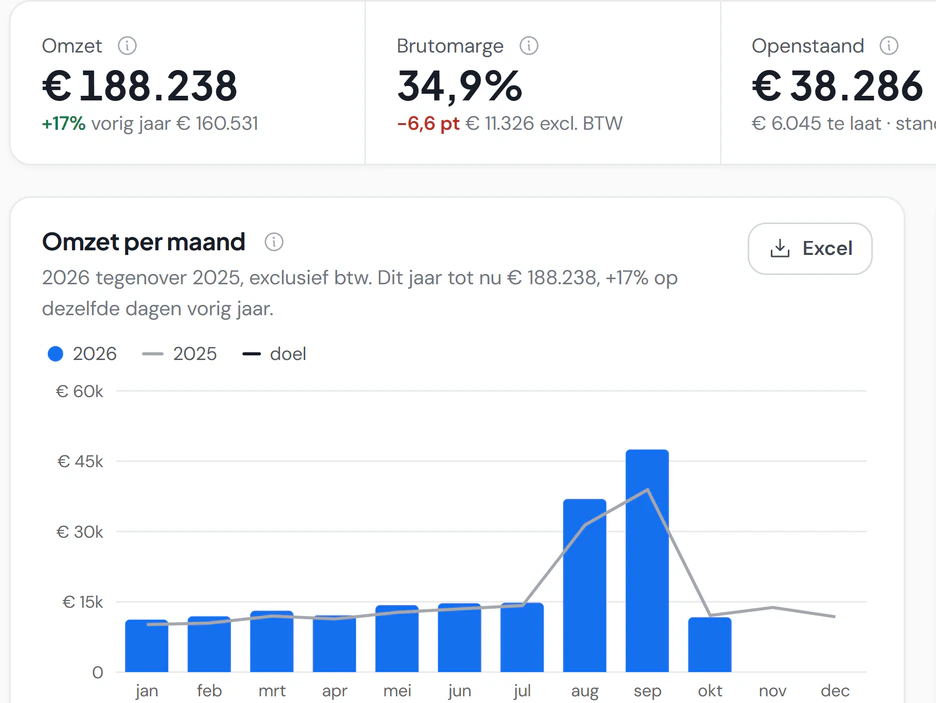The width and height of the screenshot is (936, 703).
Task: Click the jan month label
Action: coord(147,691)
